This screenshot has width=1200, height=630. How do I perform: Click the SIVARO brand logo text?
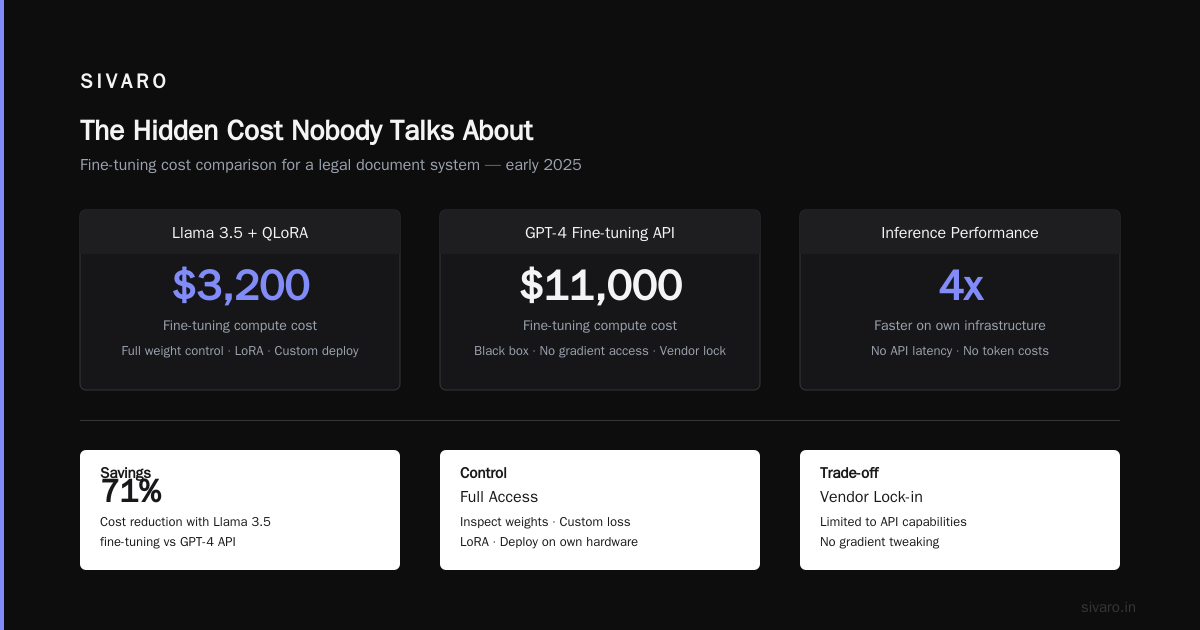(124, 81)
